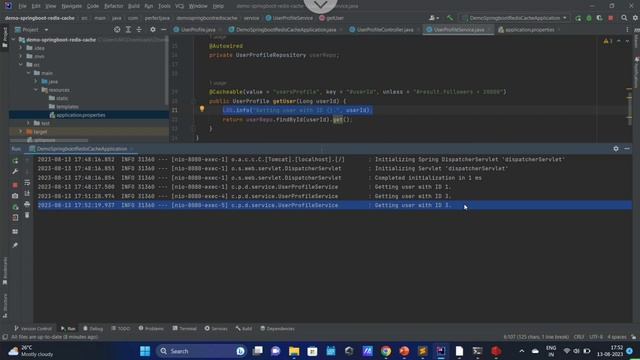Open Search Everywhere magnifier icon
Screen dimensions: 640x360
click(x=624, y=18)
